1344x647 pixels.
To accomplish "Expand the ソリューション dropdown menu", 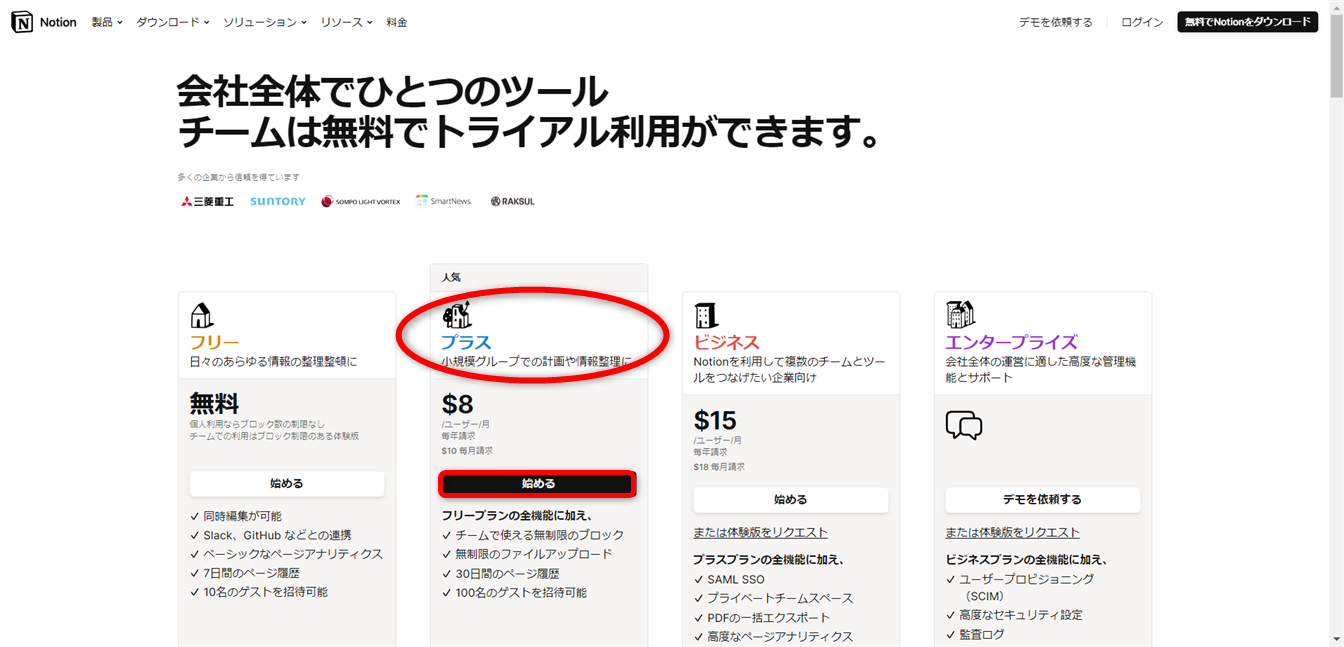I will (x=264, y=22).
